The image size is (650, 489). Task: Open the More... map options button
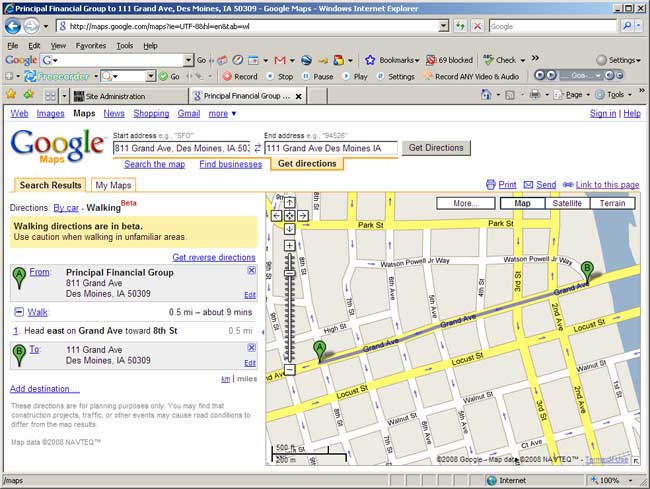coord(466,203)
